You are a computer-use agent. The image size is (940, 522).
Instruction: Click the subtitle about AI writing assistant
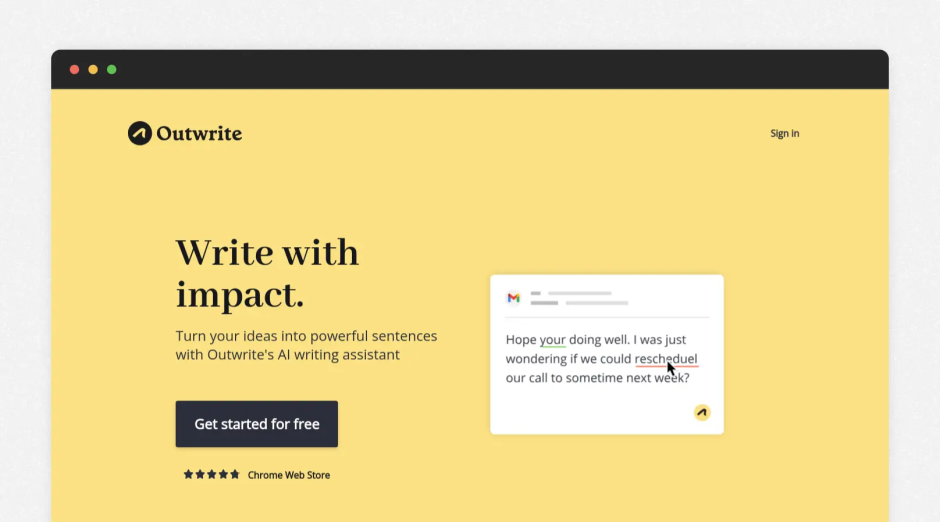point(306,345)
